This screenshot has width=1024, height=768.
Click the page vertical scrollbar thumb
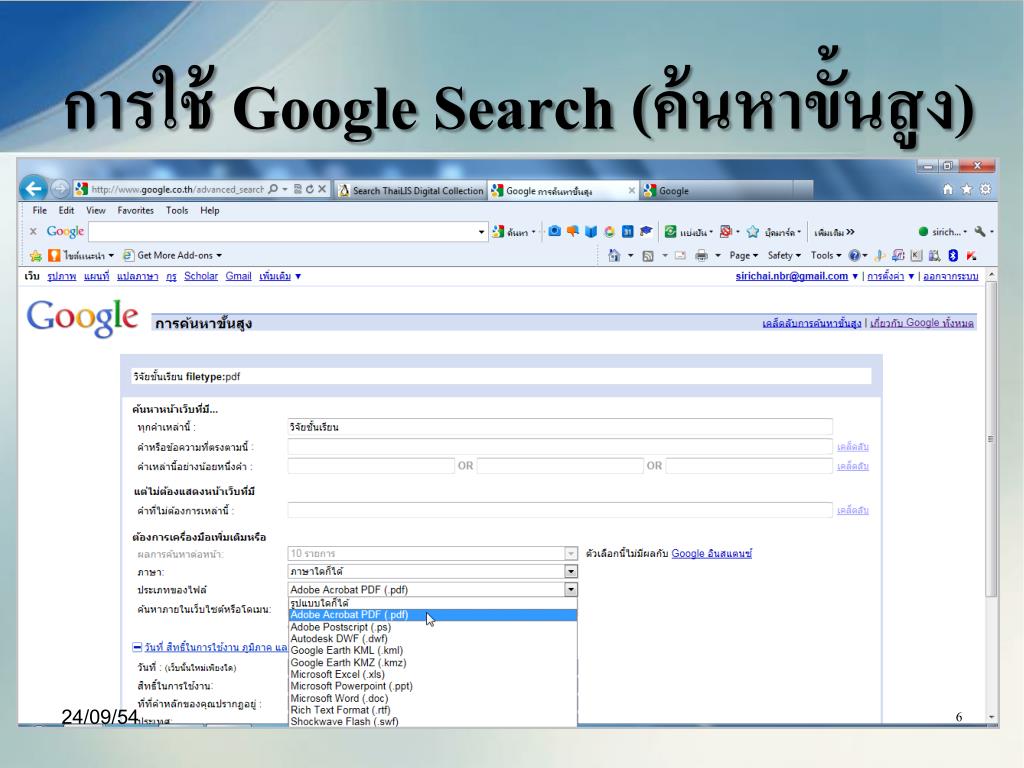[991, 439]
